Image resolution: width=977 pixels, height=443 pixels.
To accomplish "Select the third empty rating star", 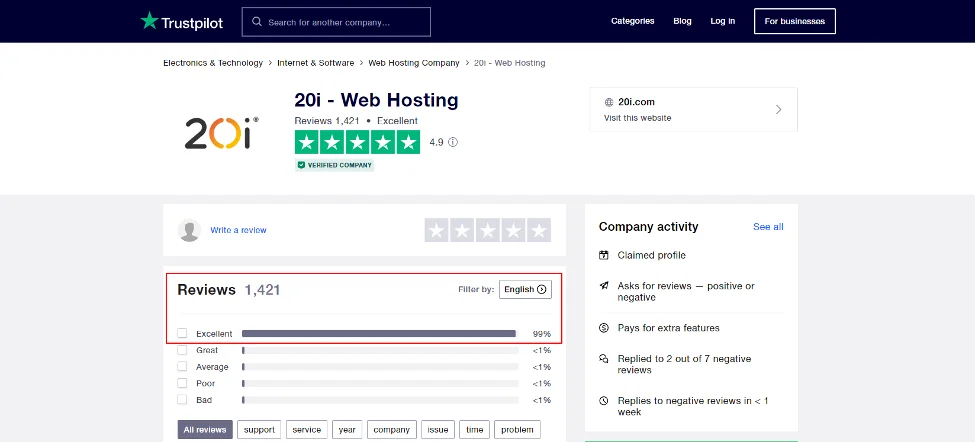I will coord(488,231).
